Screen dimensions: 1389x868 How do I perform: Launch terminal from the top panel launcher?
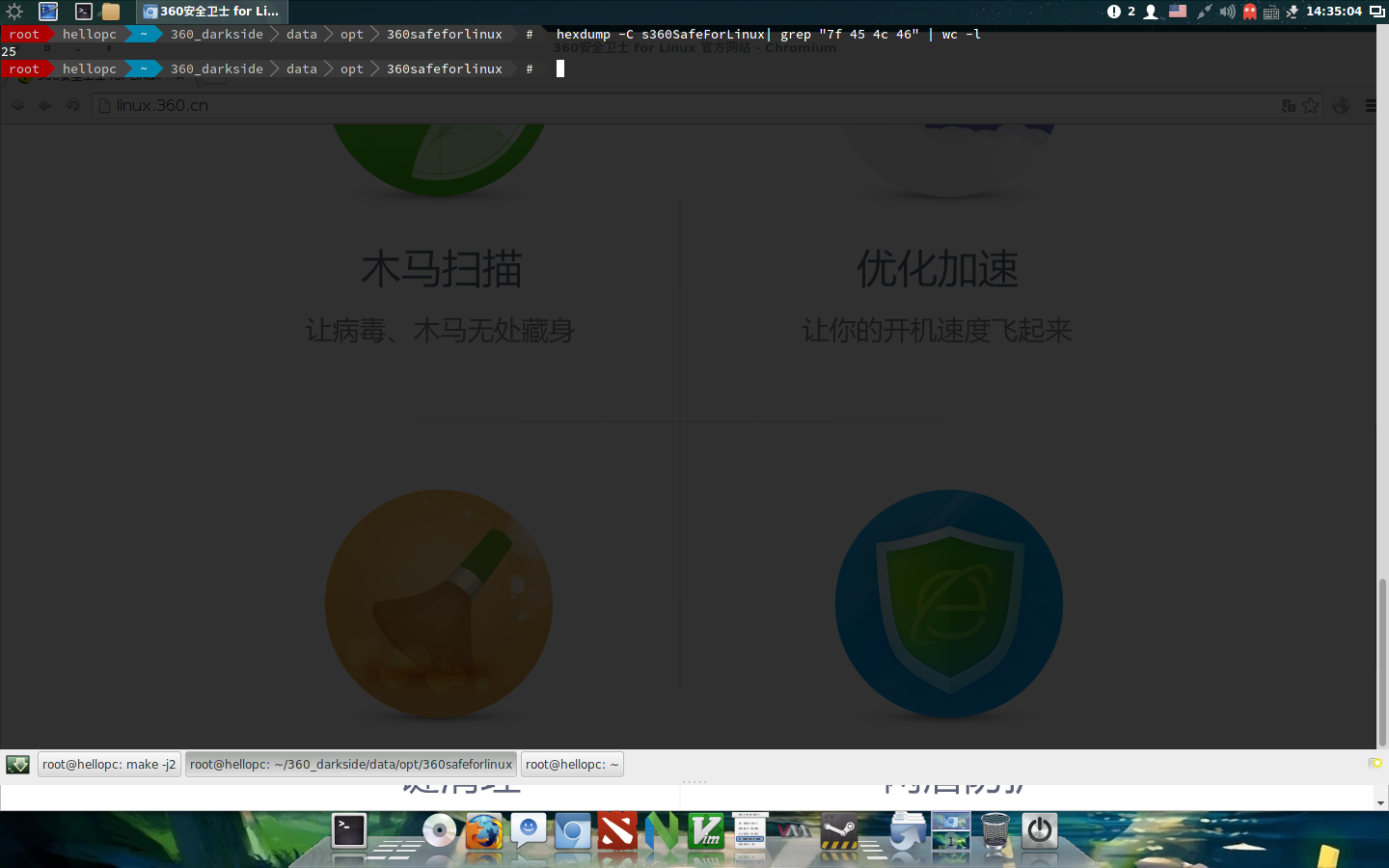point(84,12)
